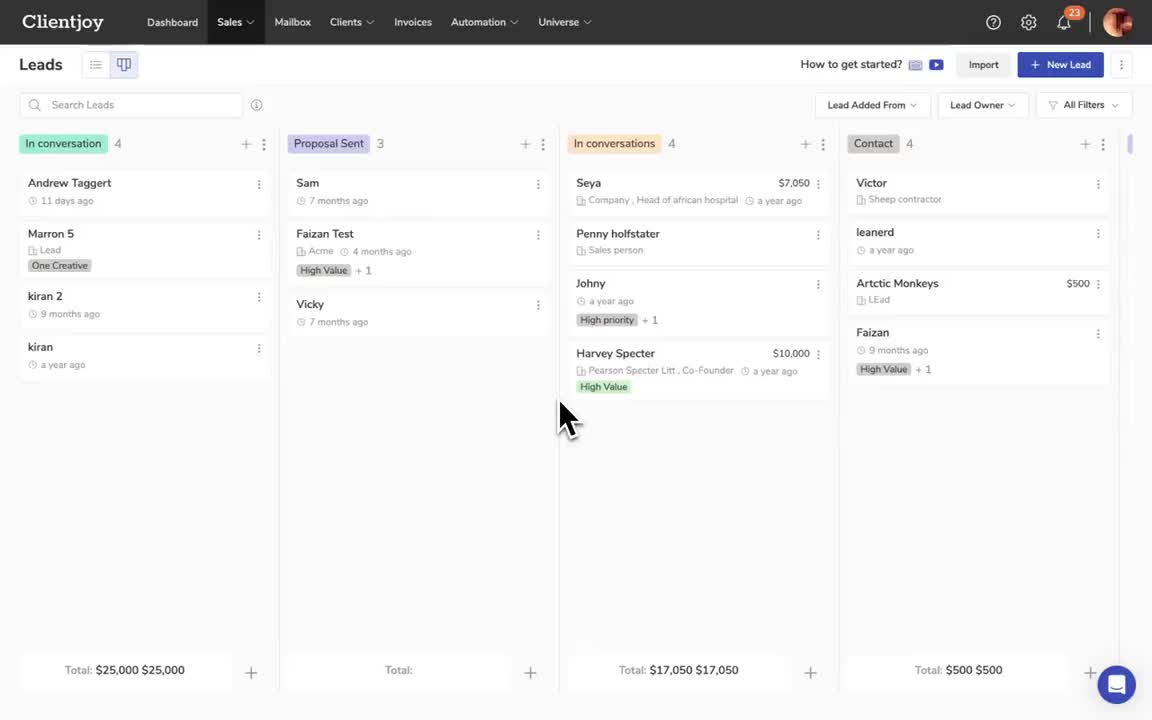
Task: Open the notifications bell with 23 badge
Action: point(1063,22)
